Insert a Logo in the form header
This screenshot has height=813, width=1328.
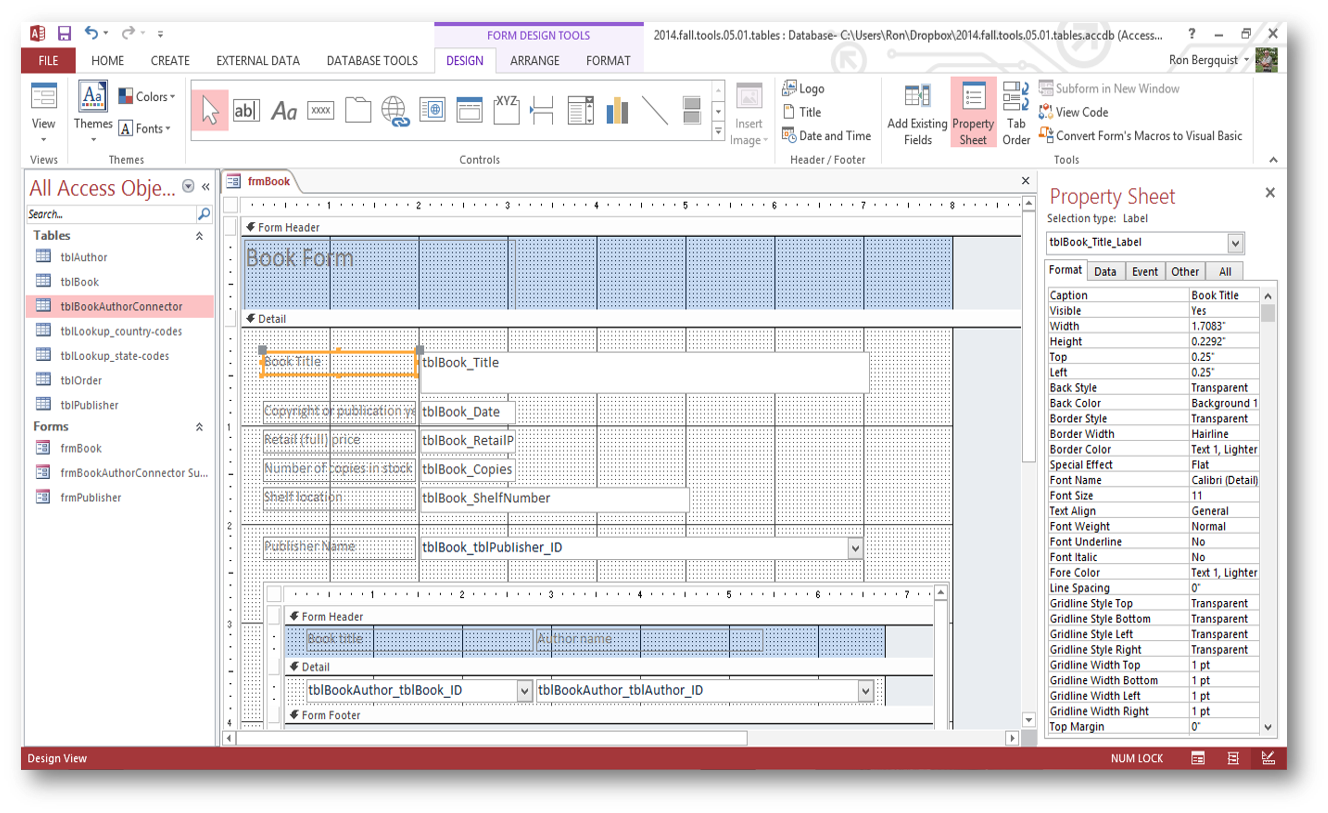coord(803,88)
